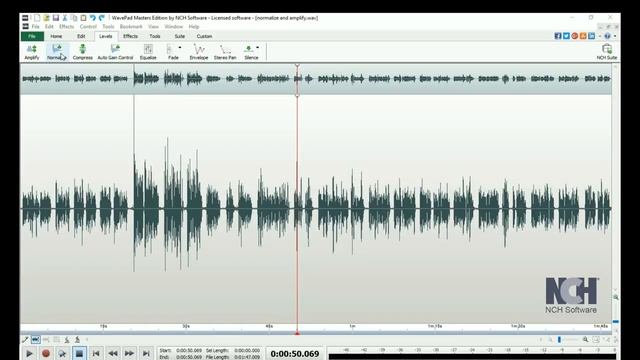This screenshot has height=360, width=640.
Task: Click the Scrub button beside Record
Action: (x=62, y=353)
